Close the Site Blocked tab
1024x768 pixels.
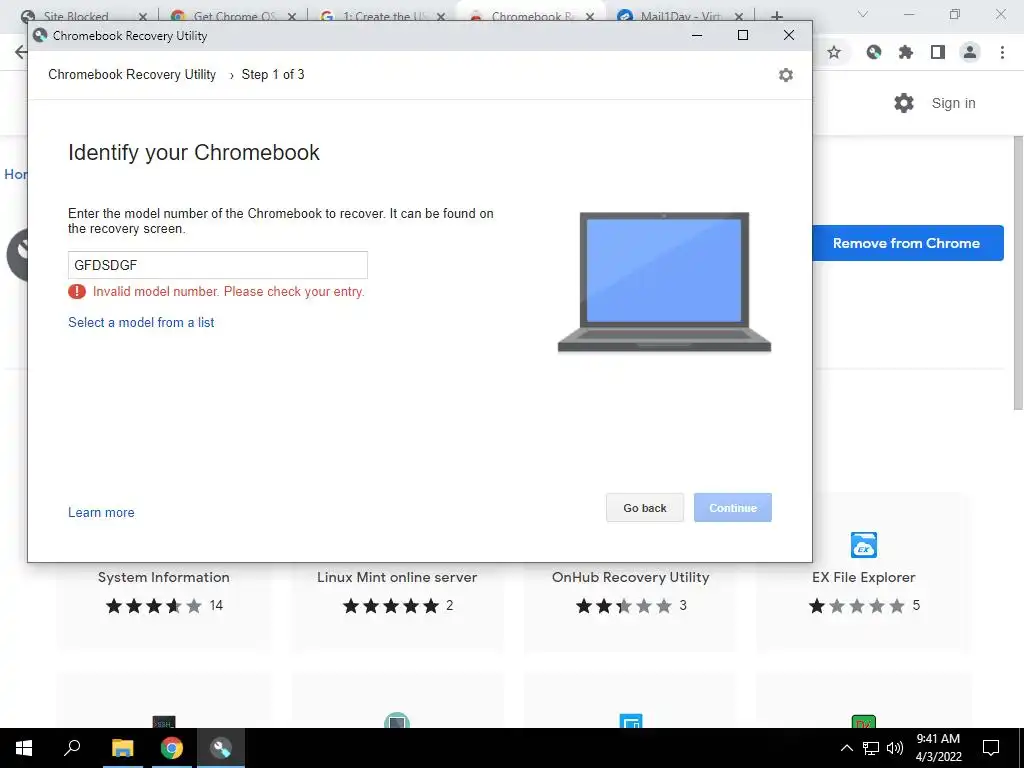click(143, 17)
